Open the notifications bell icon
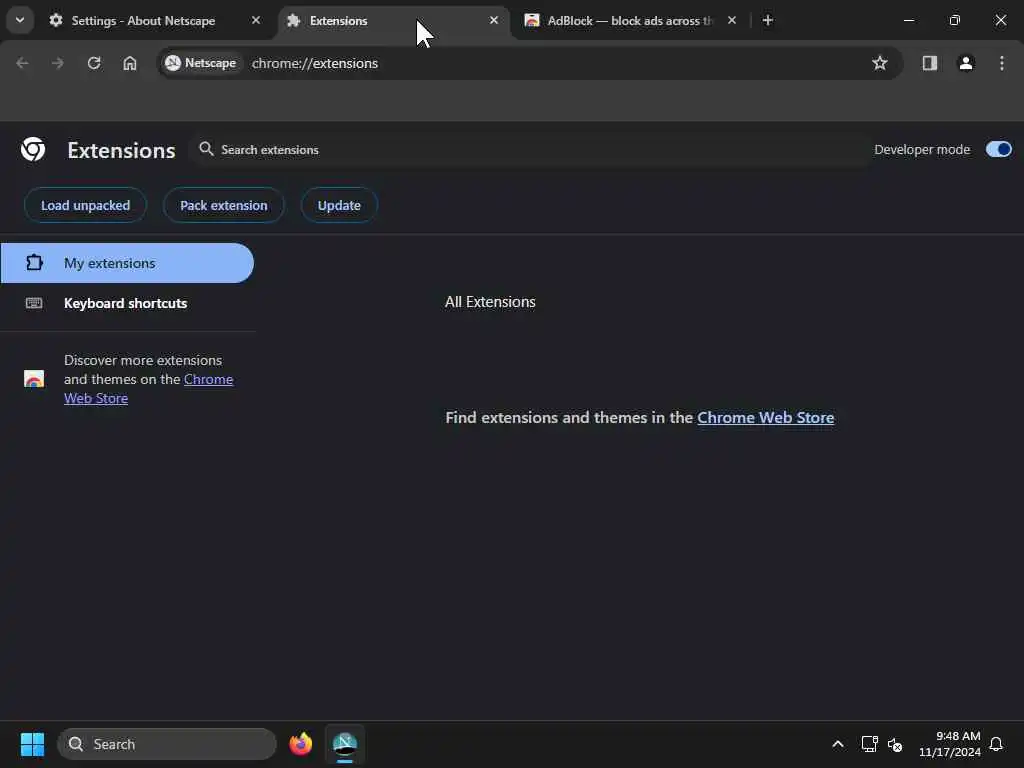The height and width of the screenshot is (768, 1024). (996, 744)
